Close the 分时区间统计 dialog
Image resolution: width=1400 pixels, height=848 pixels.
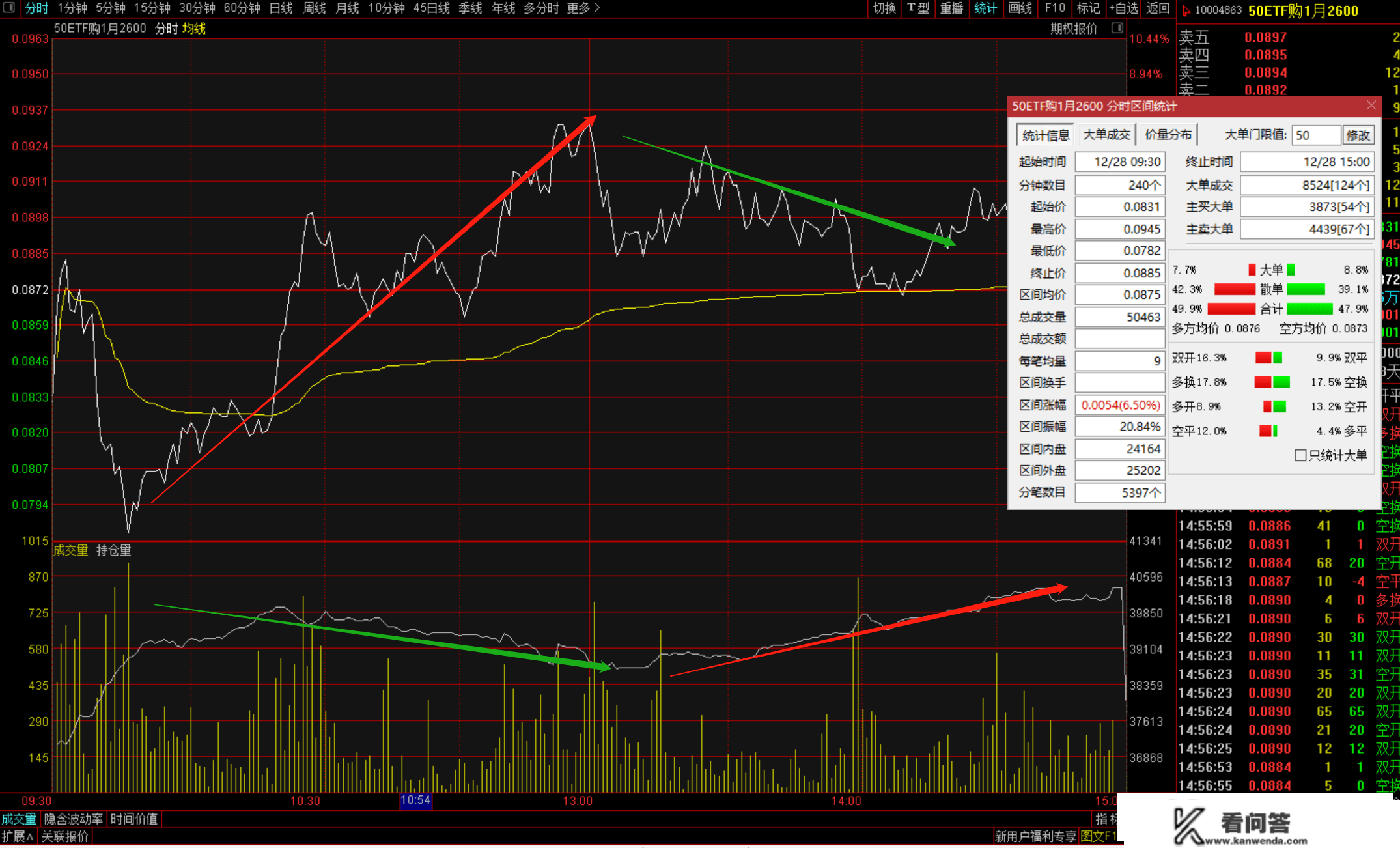[1371, 105]
